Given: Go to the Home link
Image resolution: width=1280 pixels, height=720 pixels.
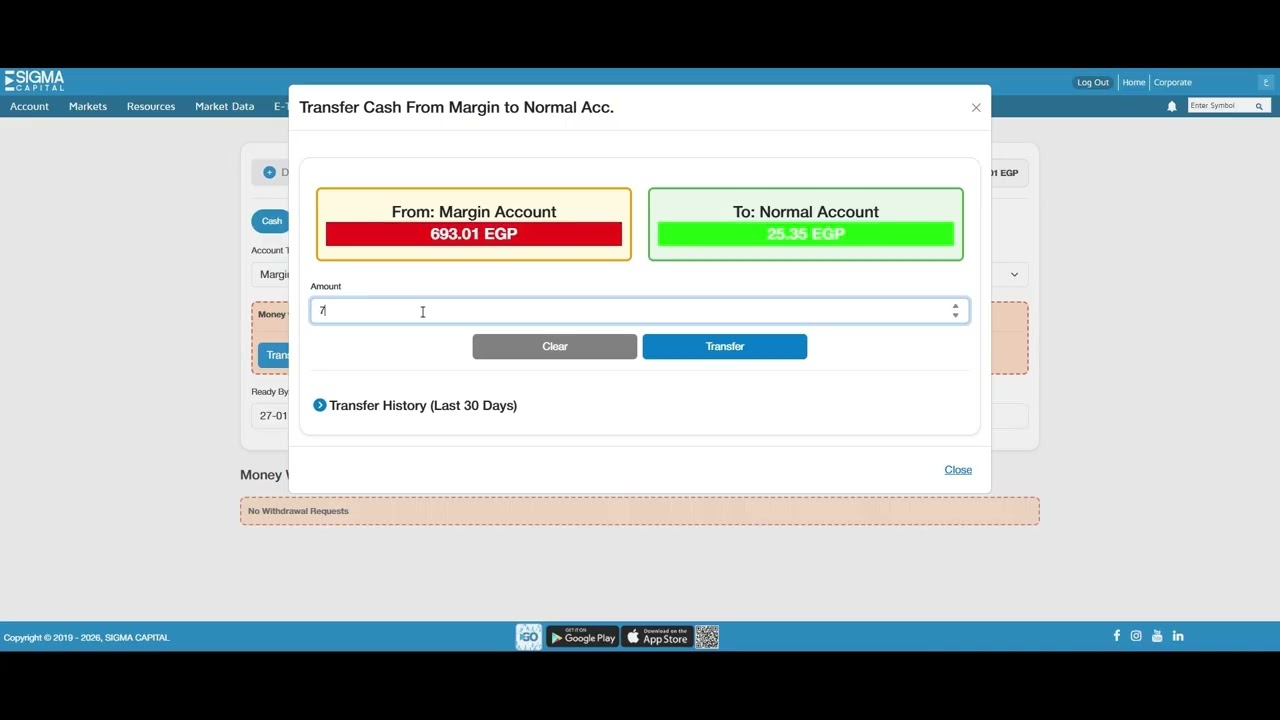Looking at the screenshot, I should click(x=1133, y=82).
